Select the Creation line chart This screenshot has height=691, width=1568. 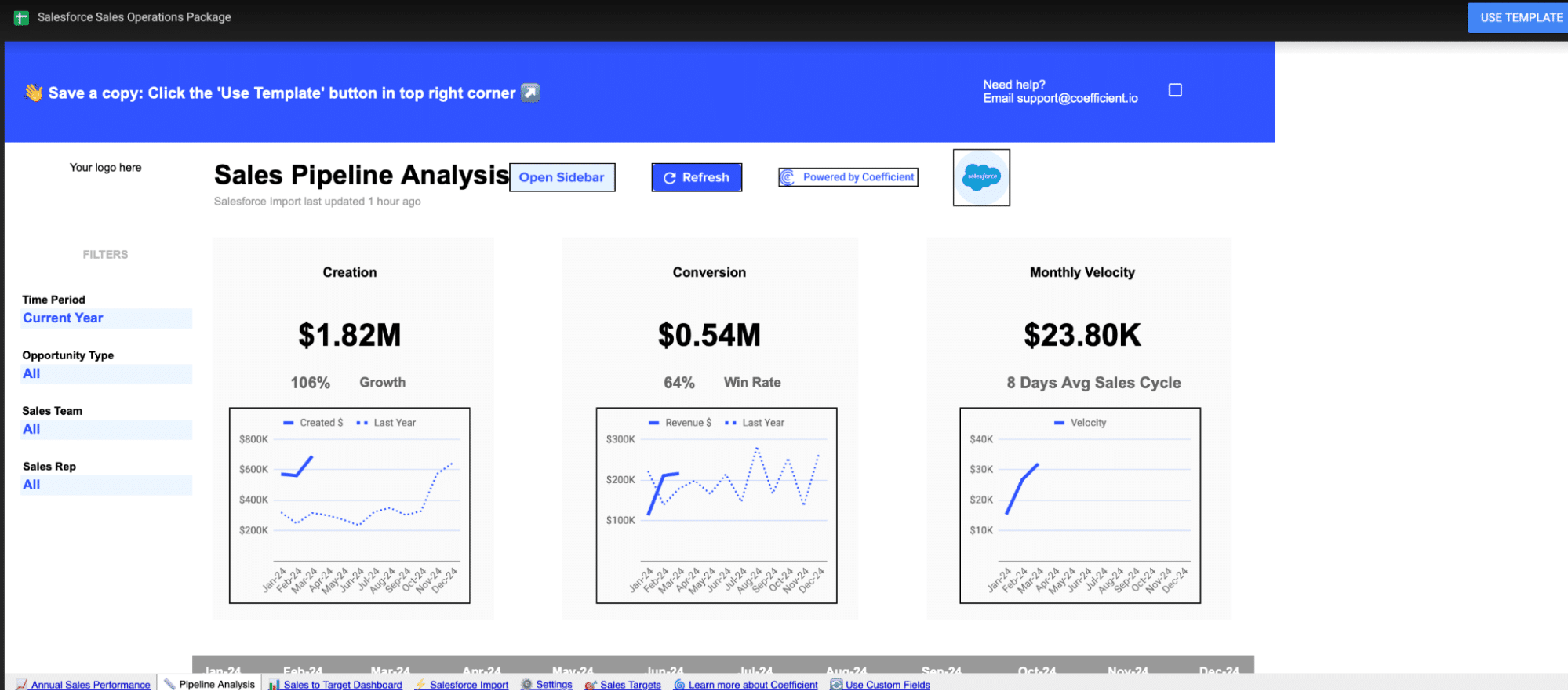tap(349, 505)
